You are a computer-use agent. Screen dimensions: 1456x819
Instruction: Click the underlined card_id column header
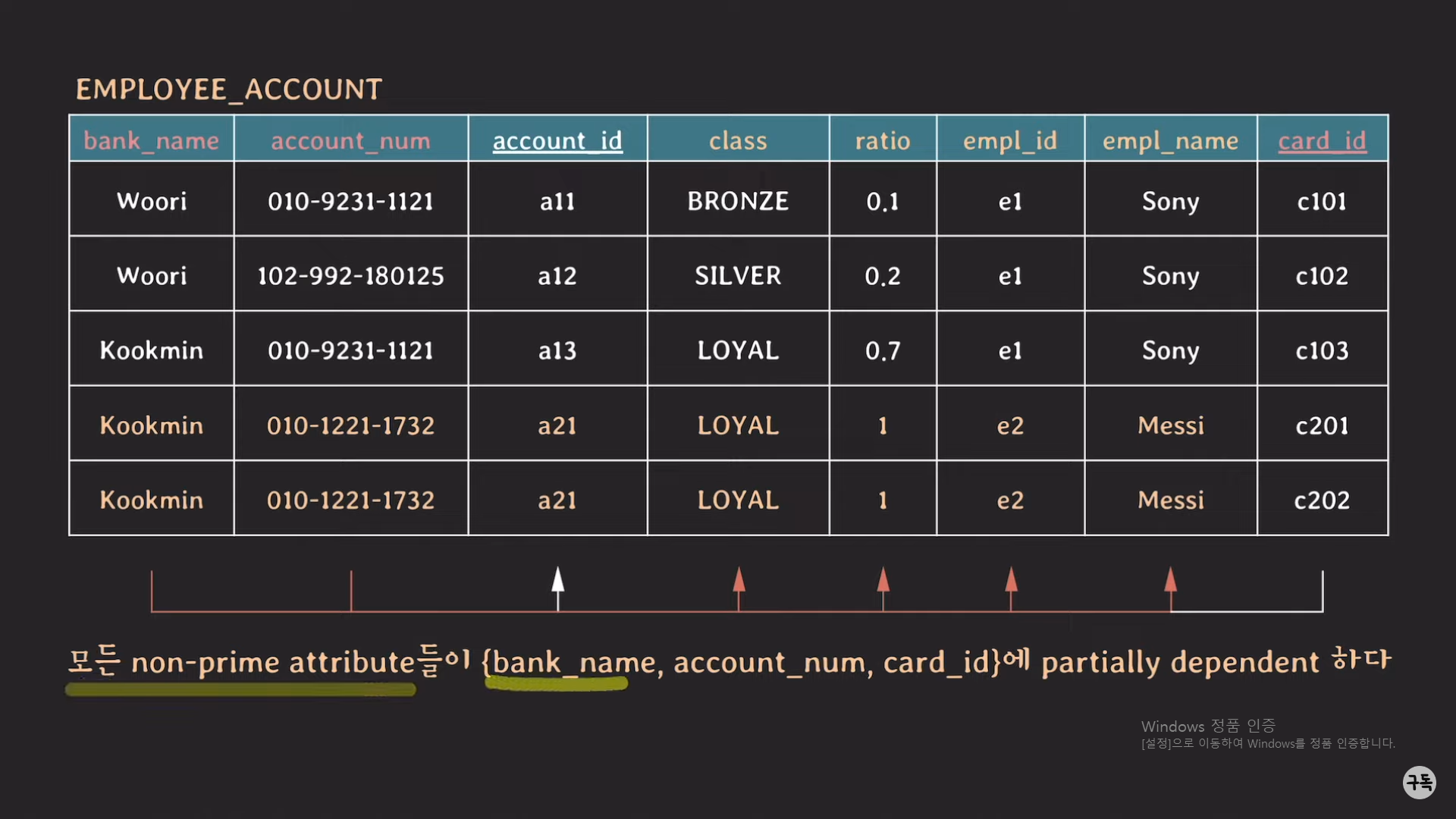tap(1322, 140)
